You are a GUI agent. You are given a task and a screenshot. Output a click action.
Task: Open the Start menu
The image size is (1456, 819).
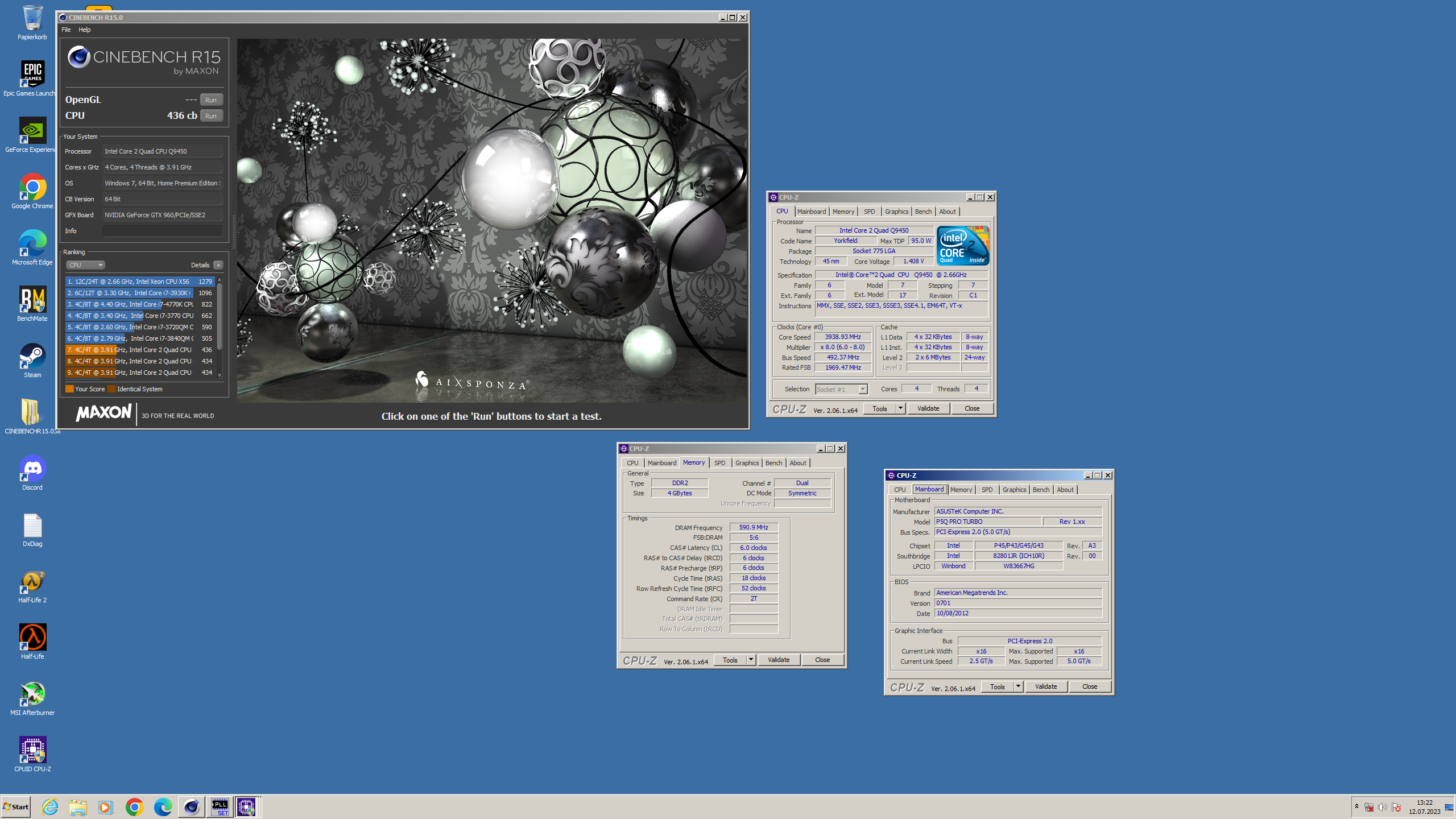tap(16, 806)
